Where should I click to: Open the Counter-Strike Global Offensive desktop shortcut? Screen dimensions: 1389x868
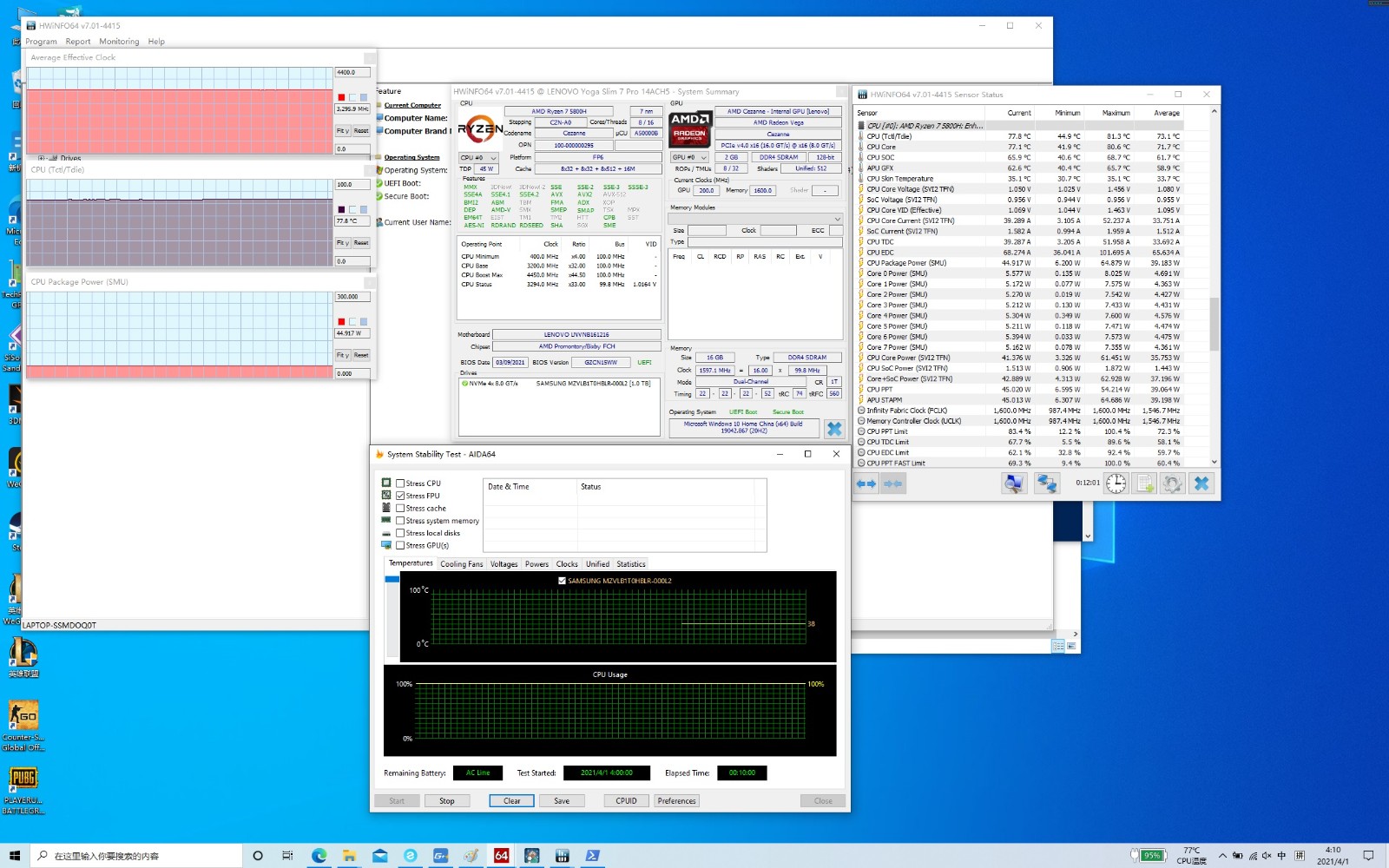(23, 726)
